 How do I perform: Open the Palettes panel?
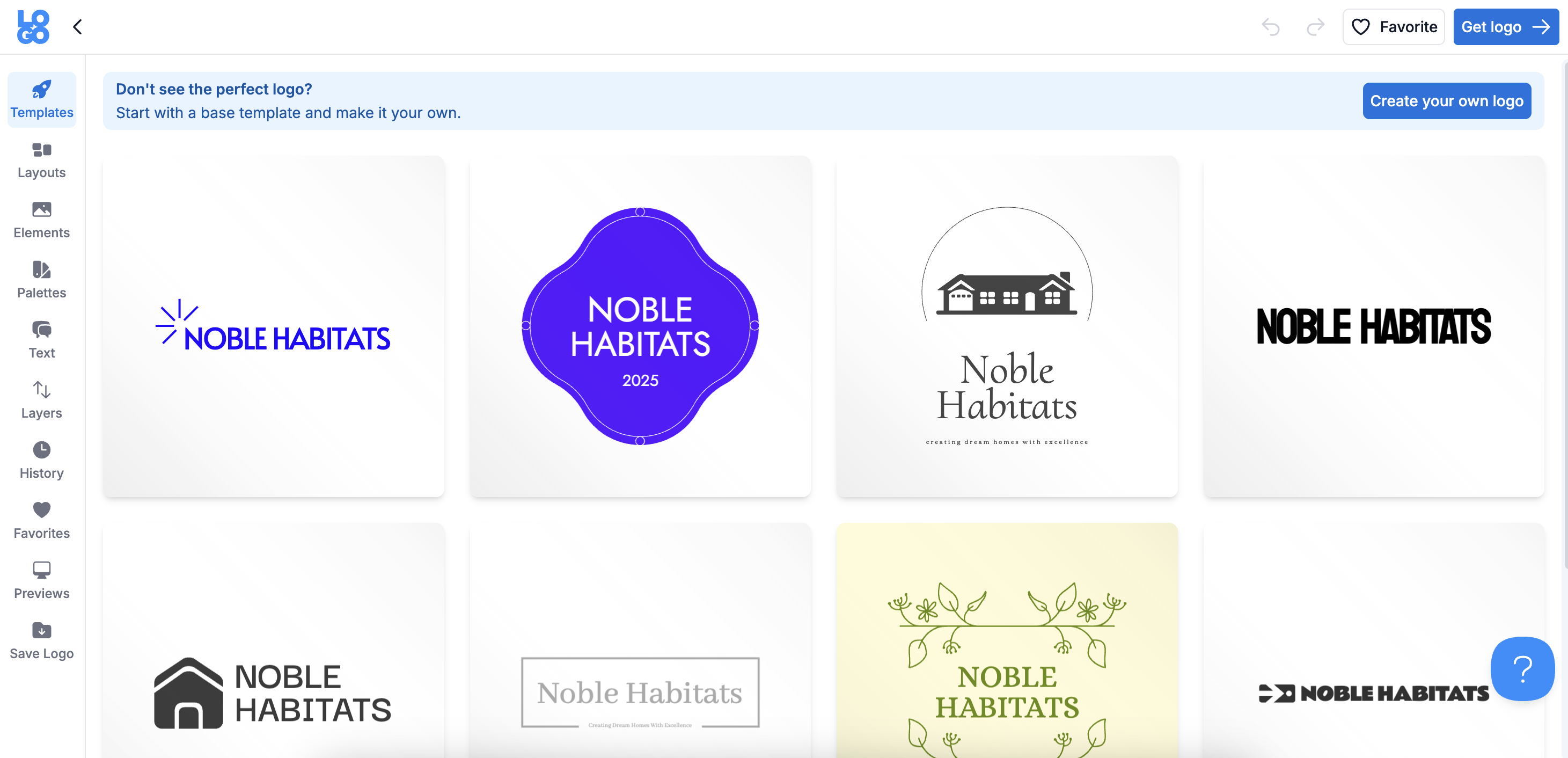tap(41, 280)
